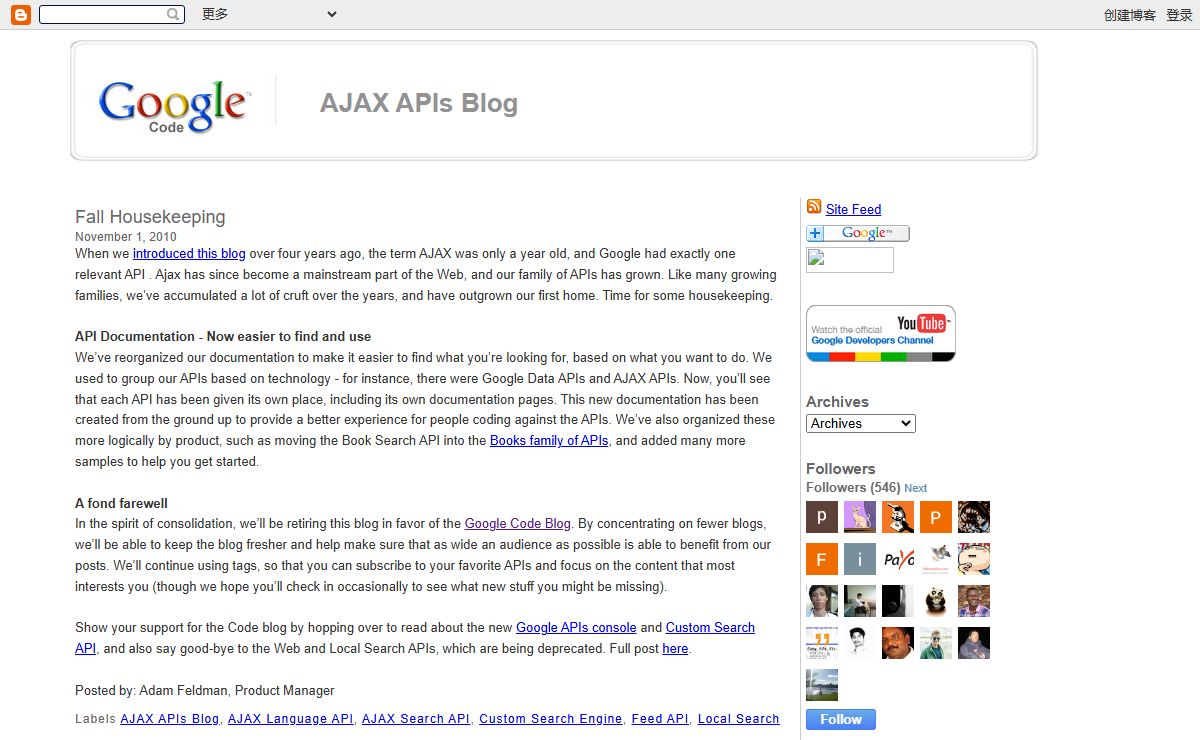Open the Google APIs console link
Image resolution: width=1200 pixels, height=740 pixels.
click(x=576, y=627)
